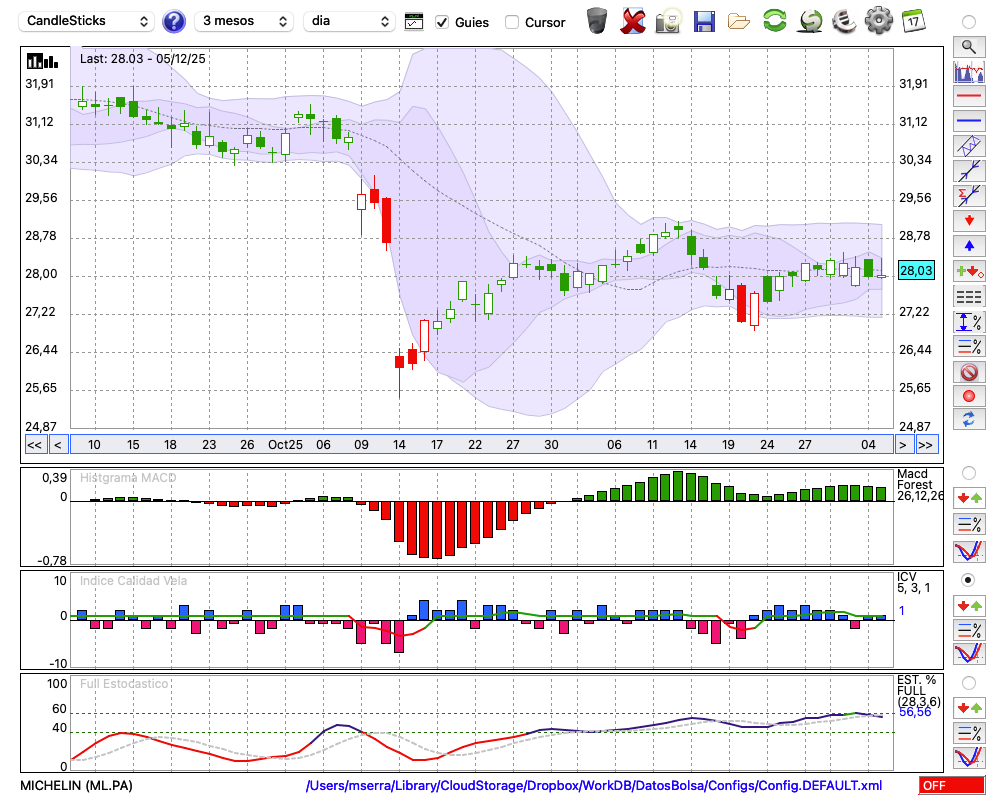Expand the dia interval dropdown
The image size is (1000, 800).
tap(350, 21)
